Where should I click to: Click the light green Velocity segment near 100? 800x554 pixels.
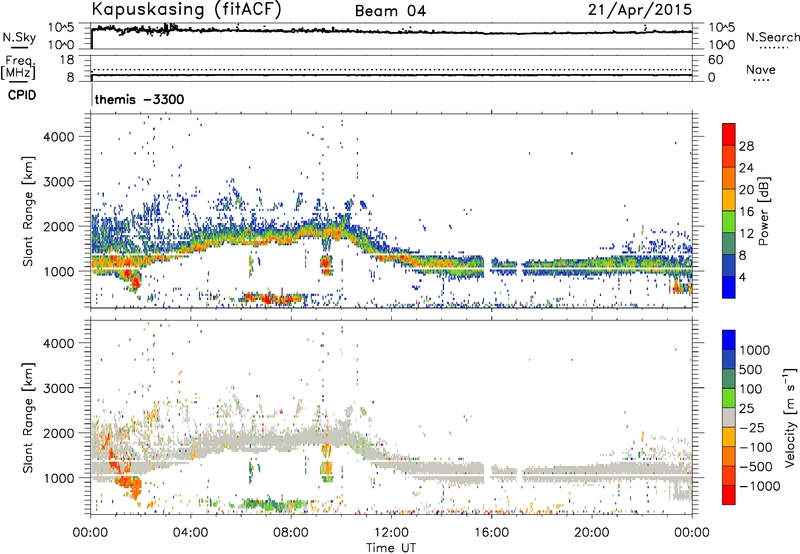729,398
